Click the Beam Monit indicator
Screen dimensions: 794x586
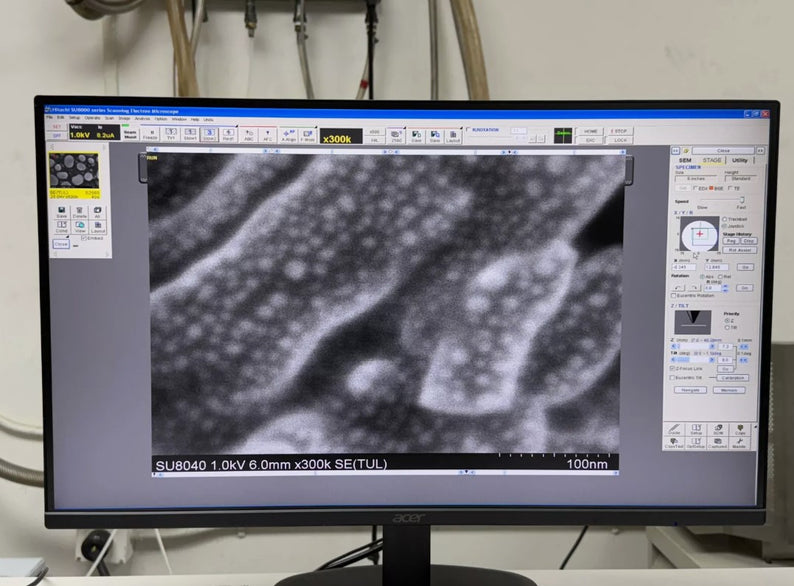[130, 134]
